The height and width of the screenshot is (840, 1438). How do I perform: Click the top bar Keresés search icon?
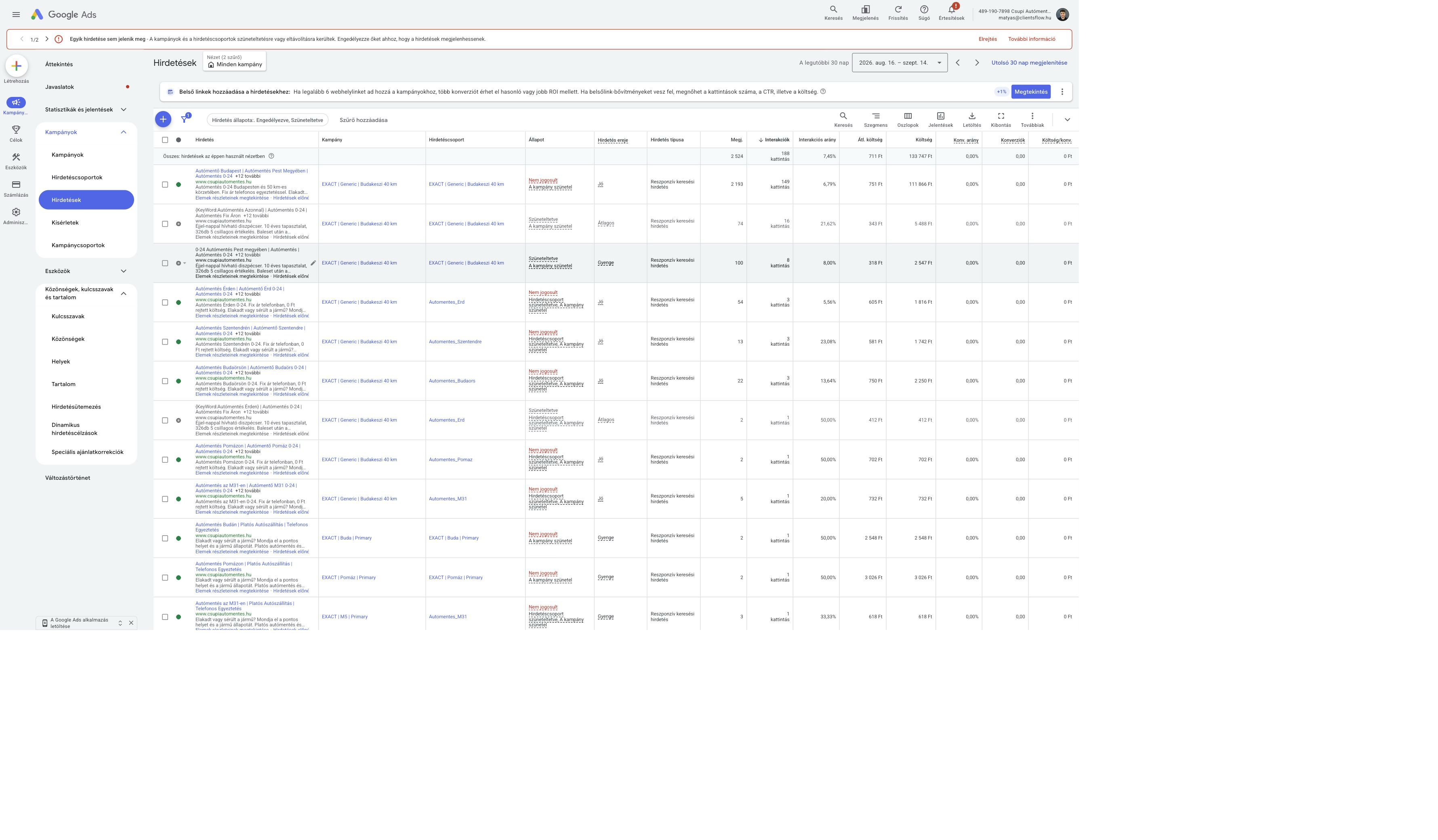click(x=833, y=10)
